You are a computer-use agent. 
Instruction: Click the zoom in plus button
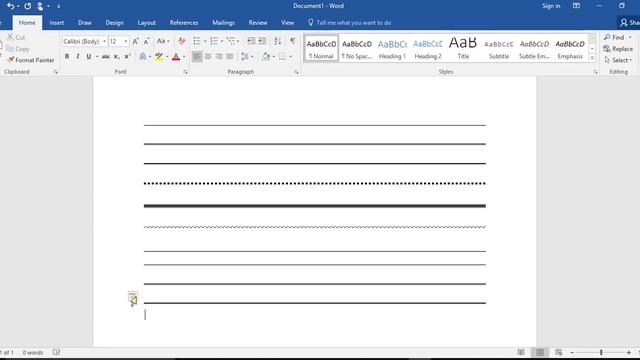pyautogui.click(x=629, y=352)
